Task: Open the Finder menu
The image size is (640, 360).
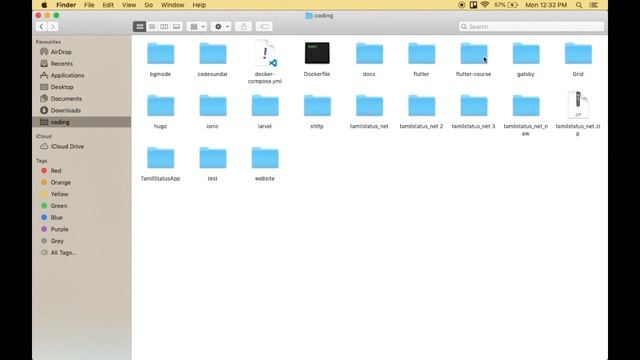Action: coord(66,5)
